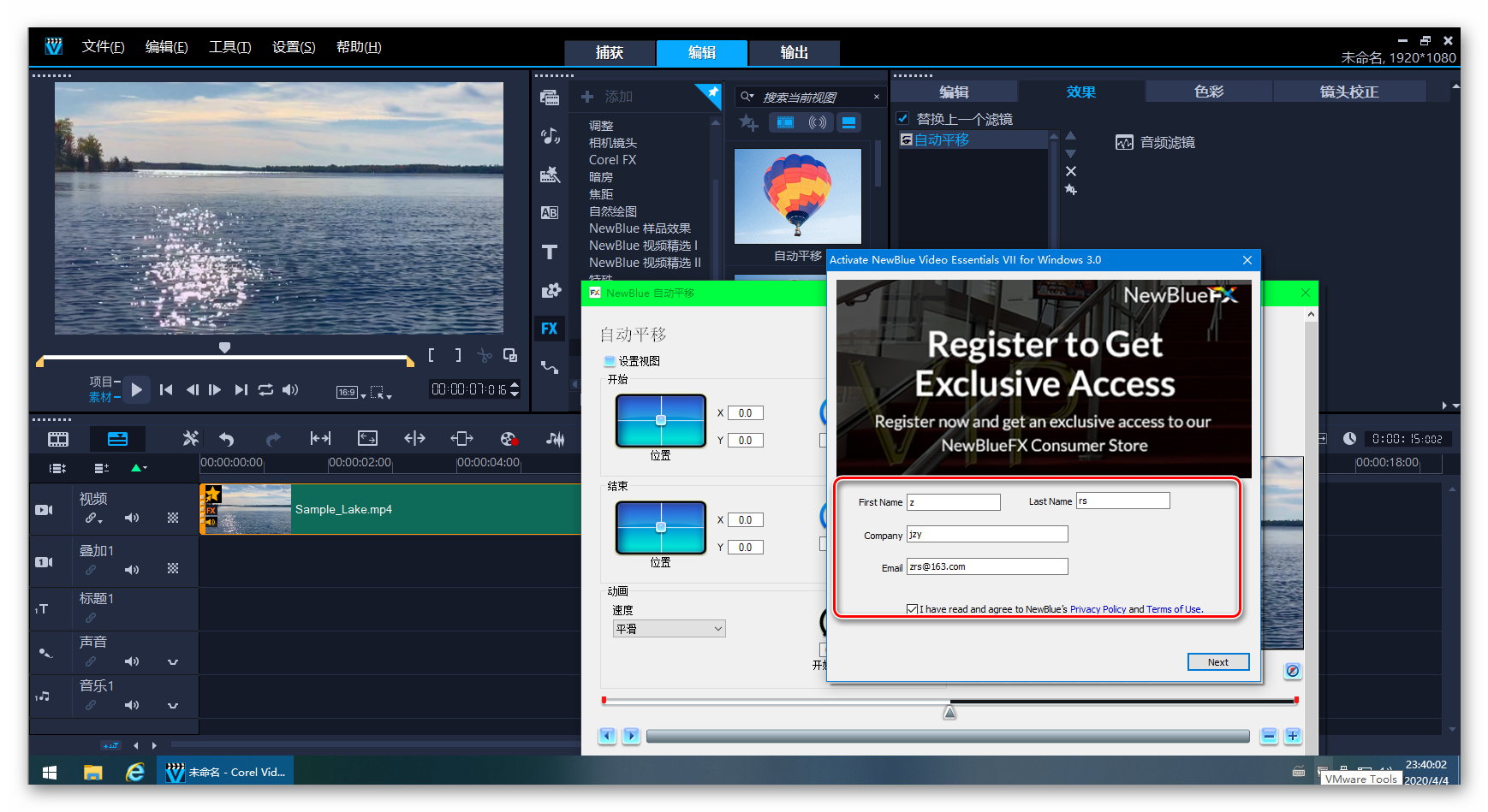Mute the 视频 track speaker
This screenshot has height=812, width=1488.
[x=132, y=519]
